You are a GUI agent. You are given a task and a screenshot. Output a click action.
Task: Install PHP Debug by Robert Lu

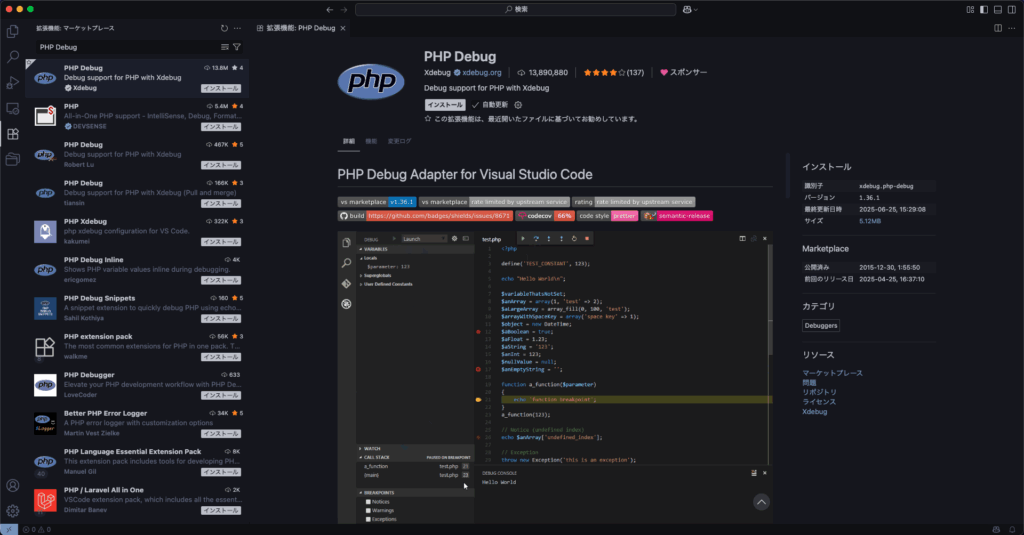pyautogui.click(x=221, y=165)
